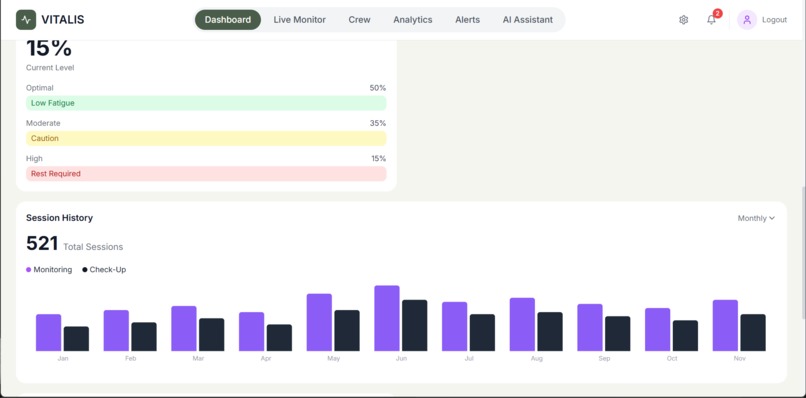Select the May Monitoring bar

[x=319, y=322]
